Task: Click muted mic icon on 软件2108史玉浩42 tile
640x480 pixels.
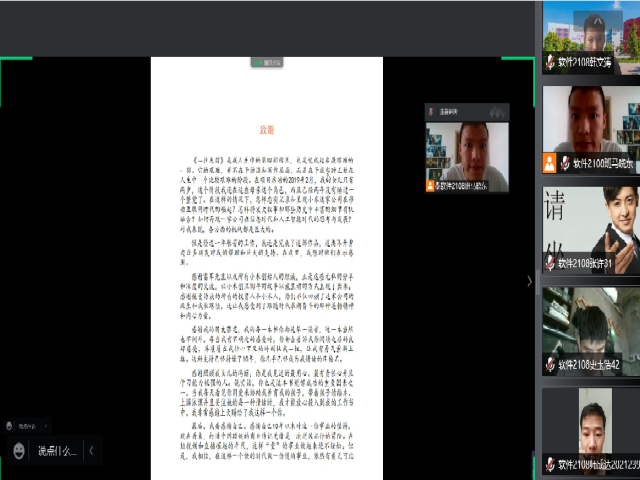Action: click(550, 364)
